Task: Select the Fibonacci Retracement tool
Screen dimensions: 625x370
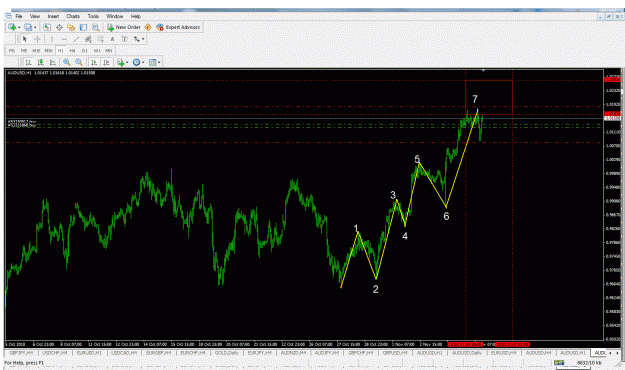Action: coord(100,39)
